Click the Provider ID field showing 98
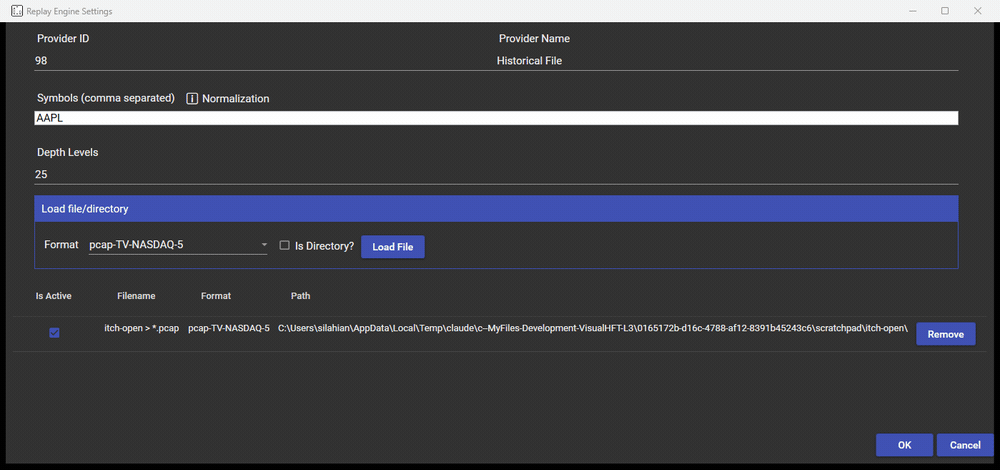The height and width of the screenshot is (470, 1000). (x=264, y=61)
